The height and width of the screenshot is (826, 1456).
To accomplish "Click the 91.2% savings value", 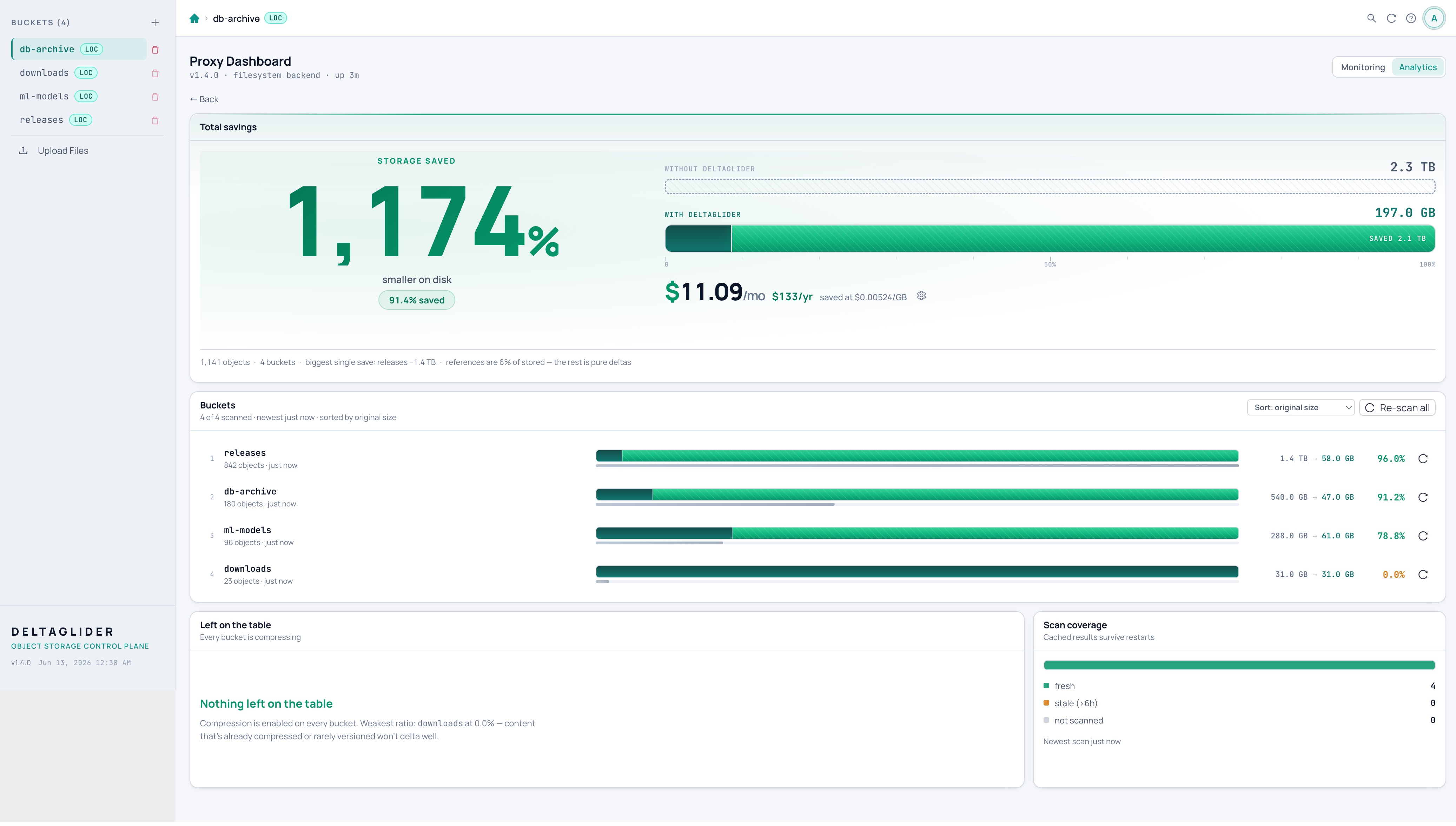I will [1391, 498].
